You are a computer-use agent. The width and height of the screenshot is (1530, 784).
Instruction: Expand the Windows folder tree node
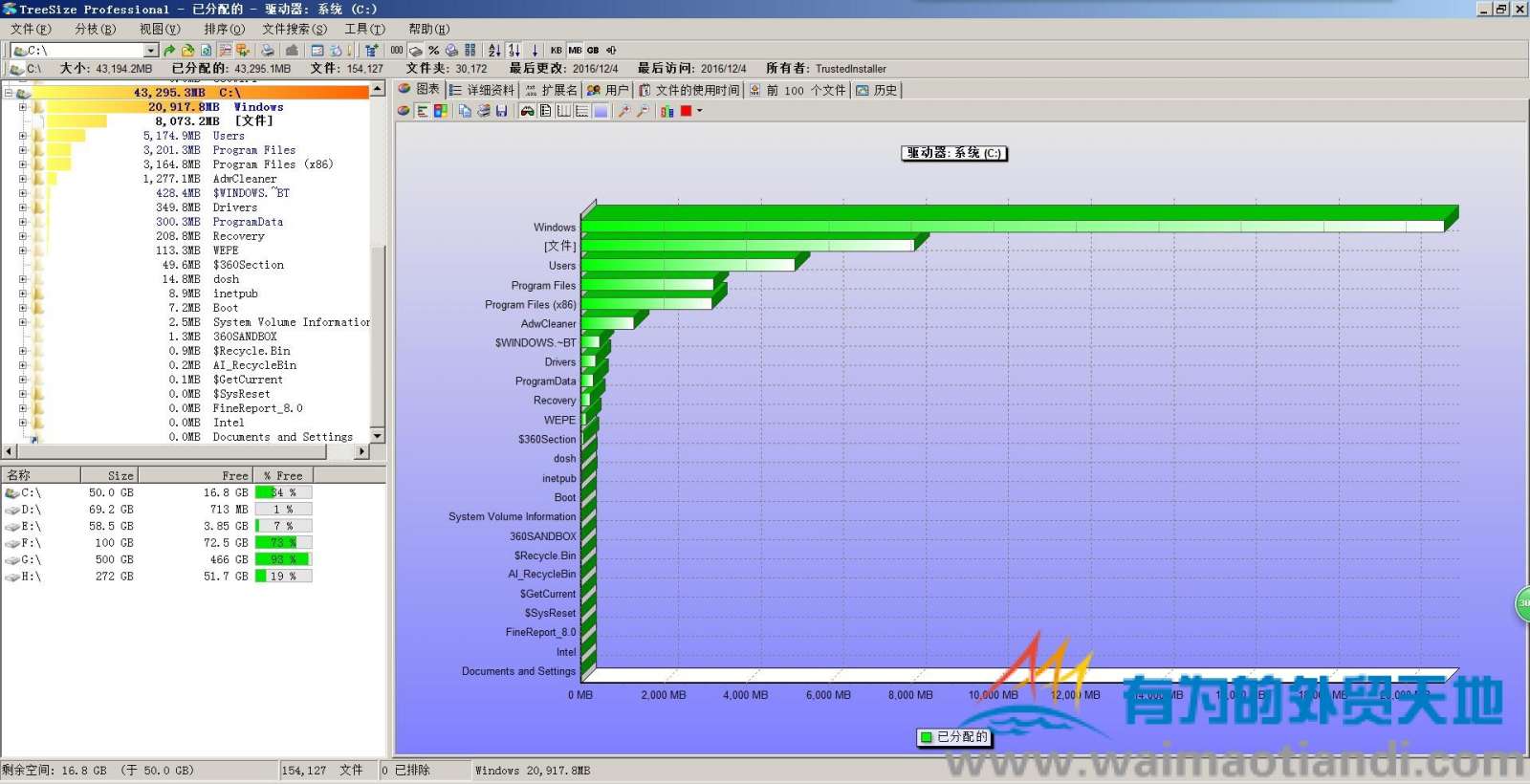pyautogui.click(x=22, y=107)
